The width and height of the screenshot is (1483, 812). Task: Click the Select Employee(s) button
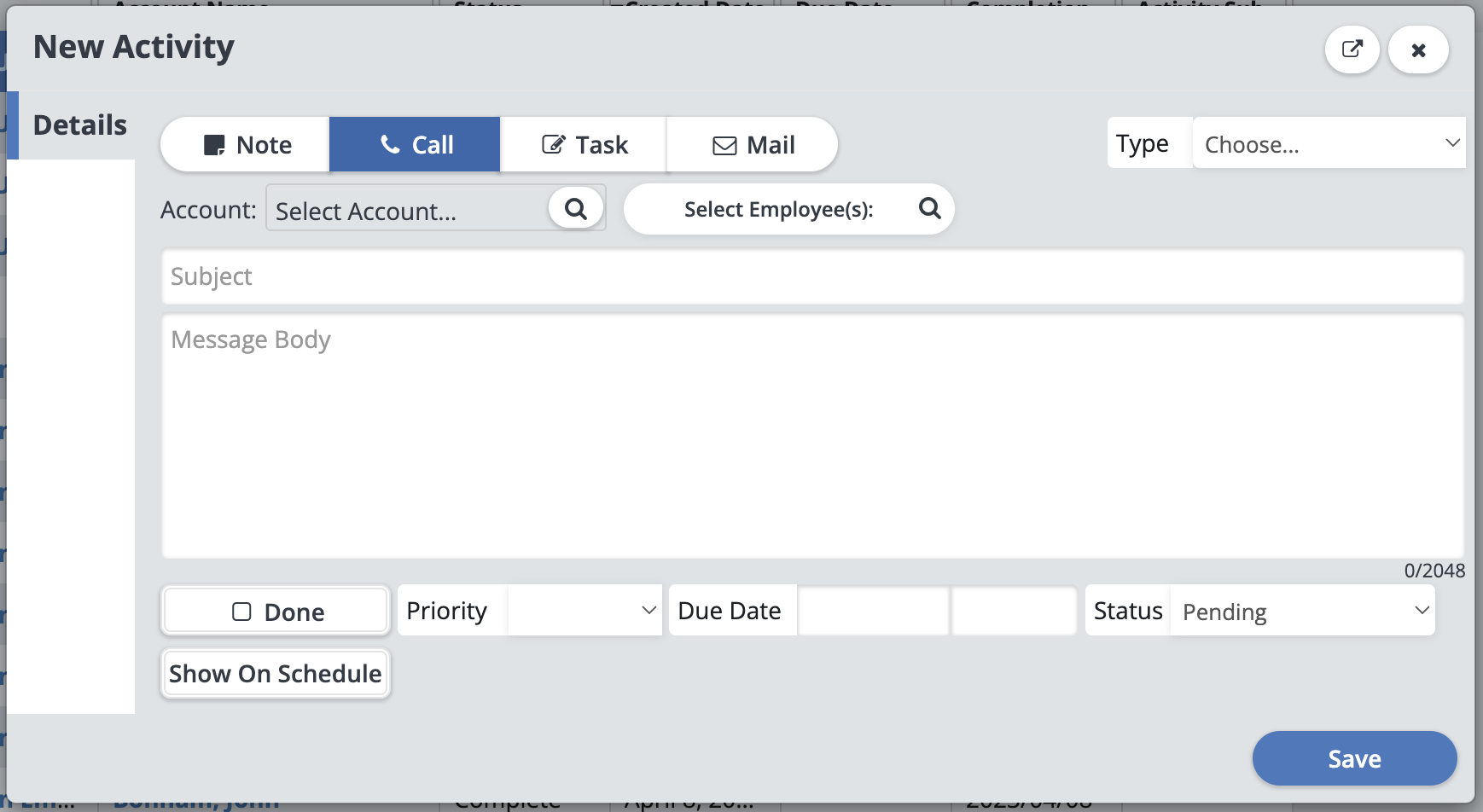coord(777,209)
